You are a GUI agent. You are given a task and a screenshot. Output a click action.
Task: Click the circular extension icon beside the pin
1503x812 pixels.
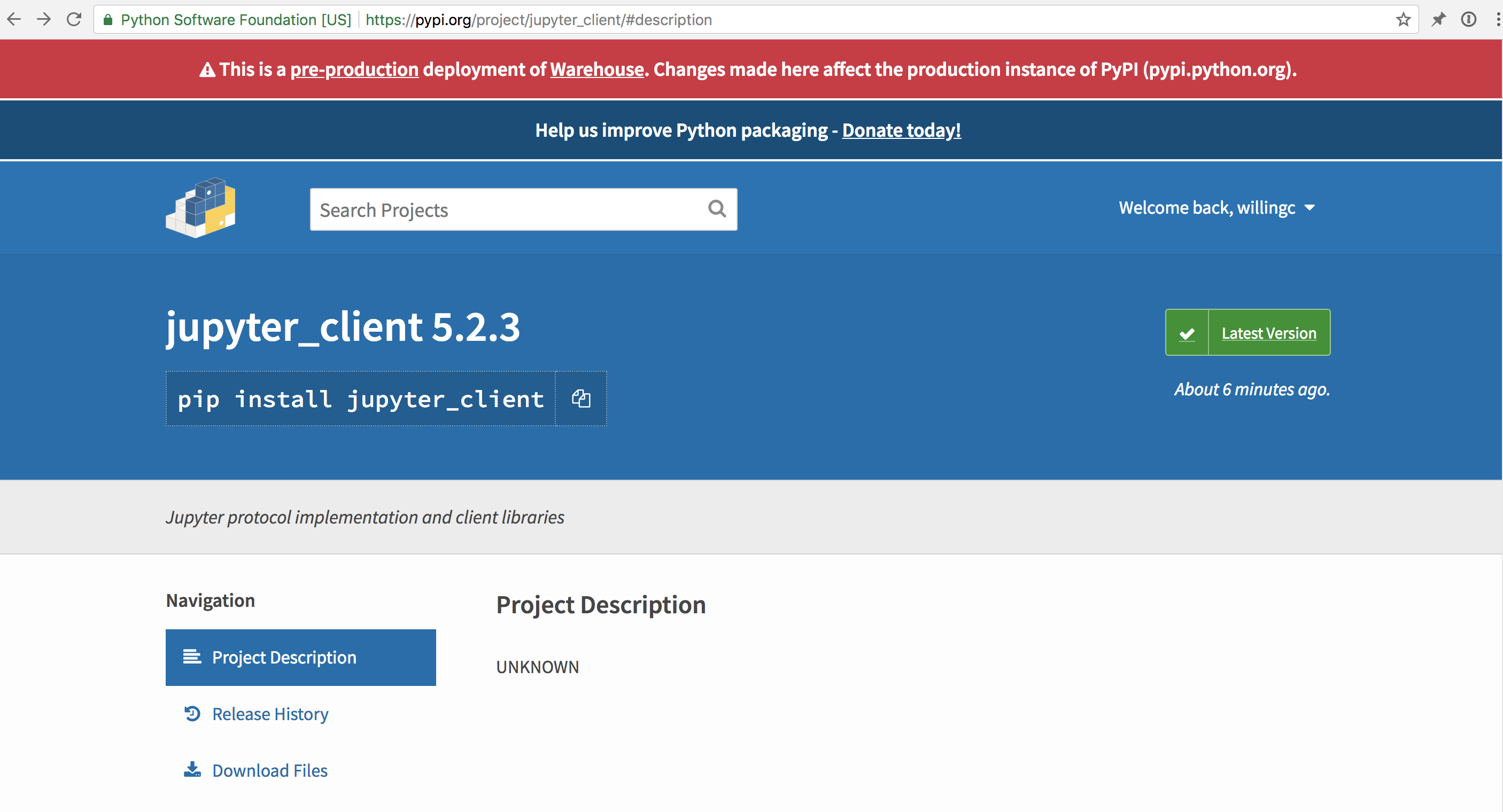click(1469, 19)
